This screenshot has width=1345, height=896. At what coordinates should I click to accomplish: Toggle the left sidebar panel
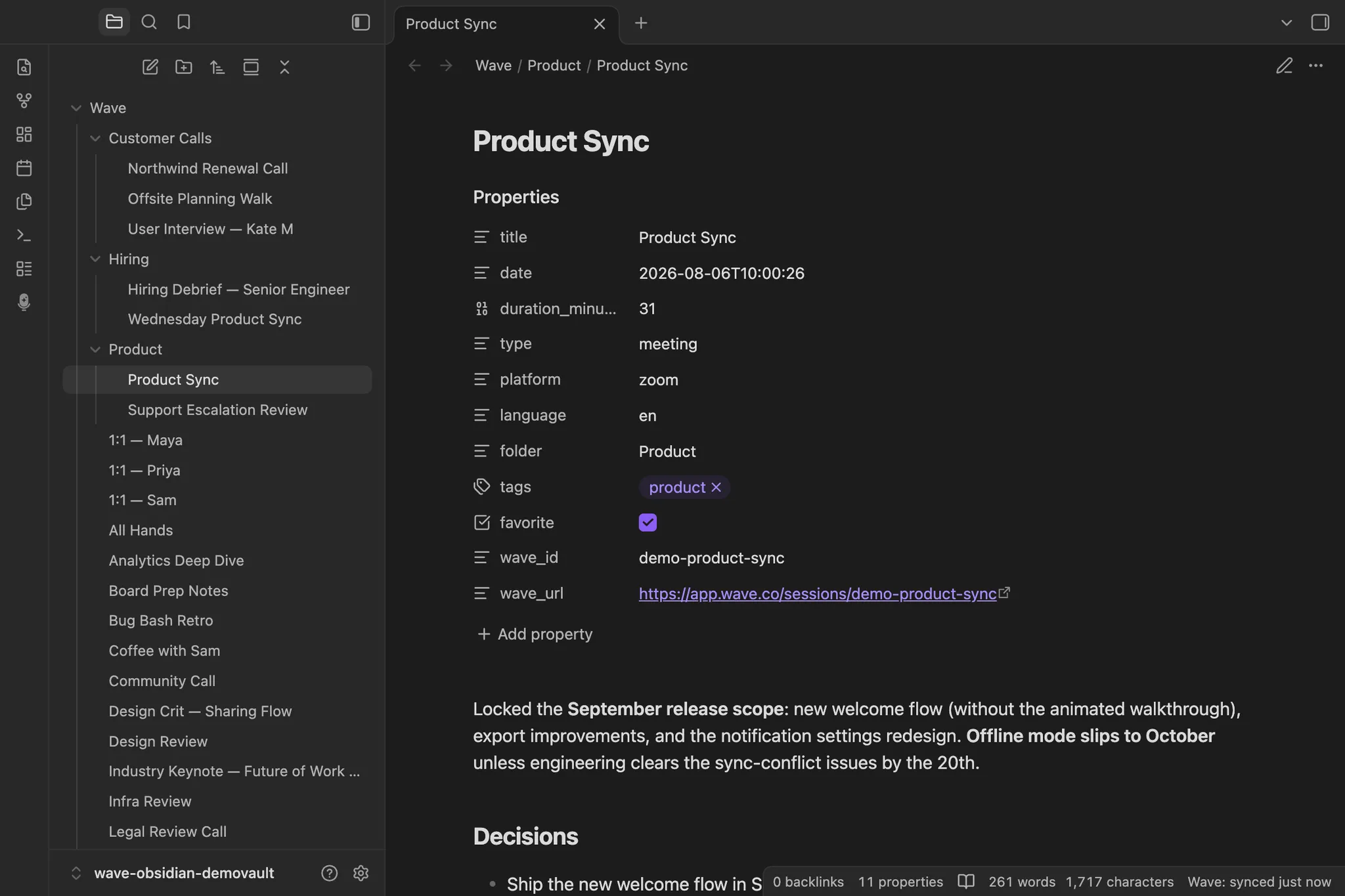(361, 22)
